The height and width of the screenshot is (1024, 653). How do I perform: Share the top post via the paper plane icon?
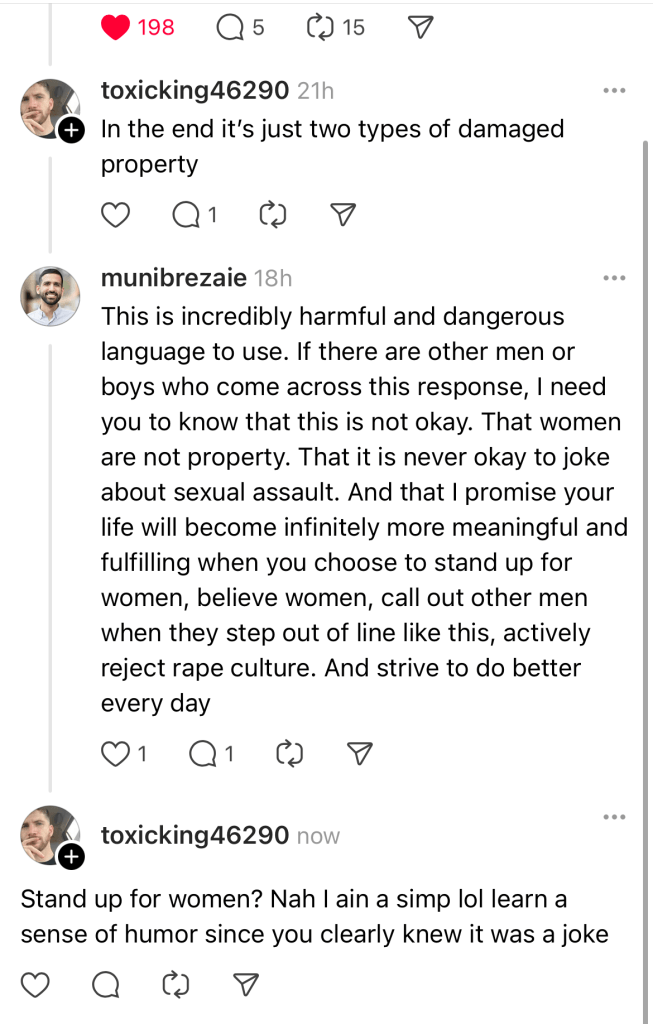(422, 27)
